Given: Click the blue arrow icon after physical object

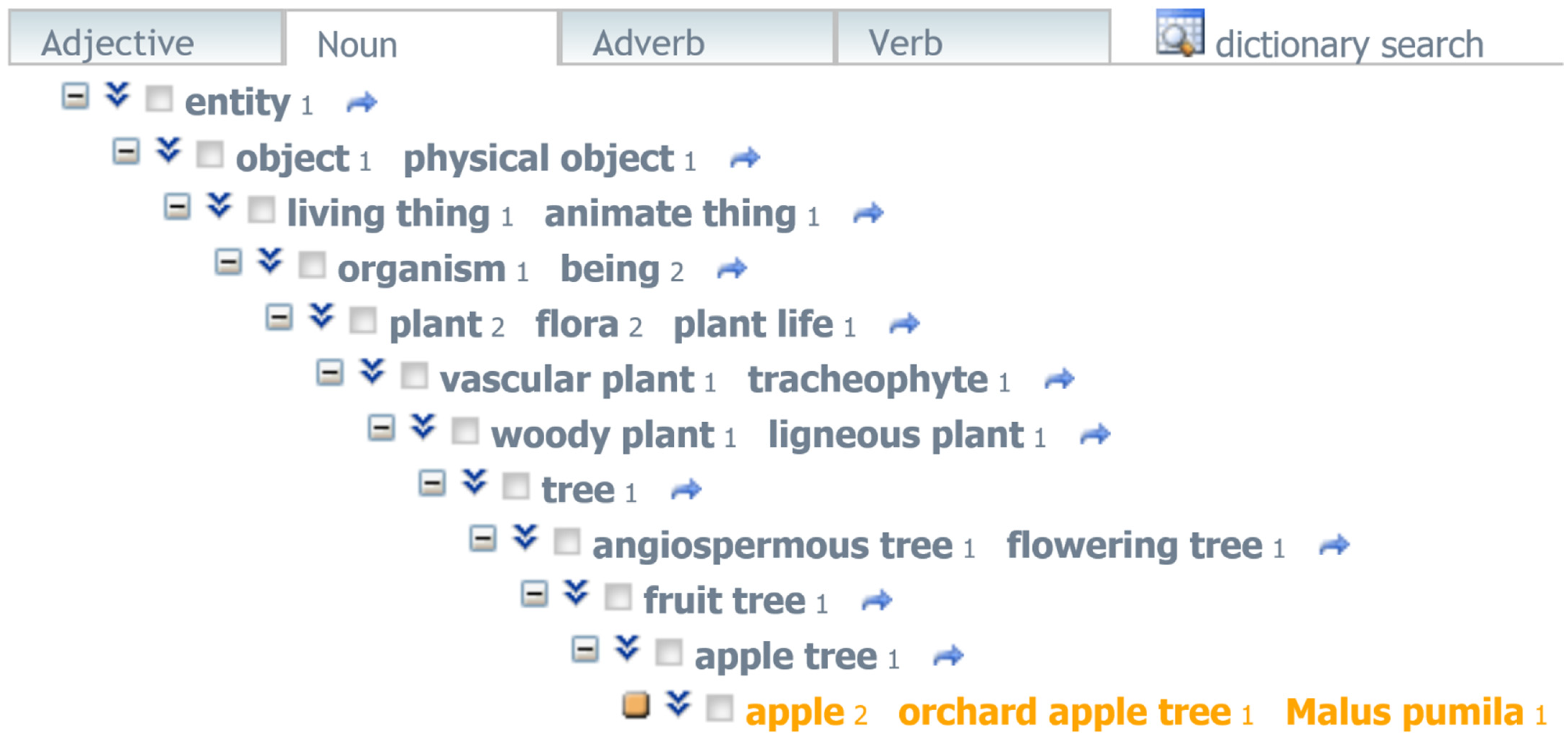Looking at the screenshot, I should click(745, 158).
